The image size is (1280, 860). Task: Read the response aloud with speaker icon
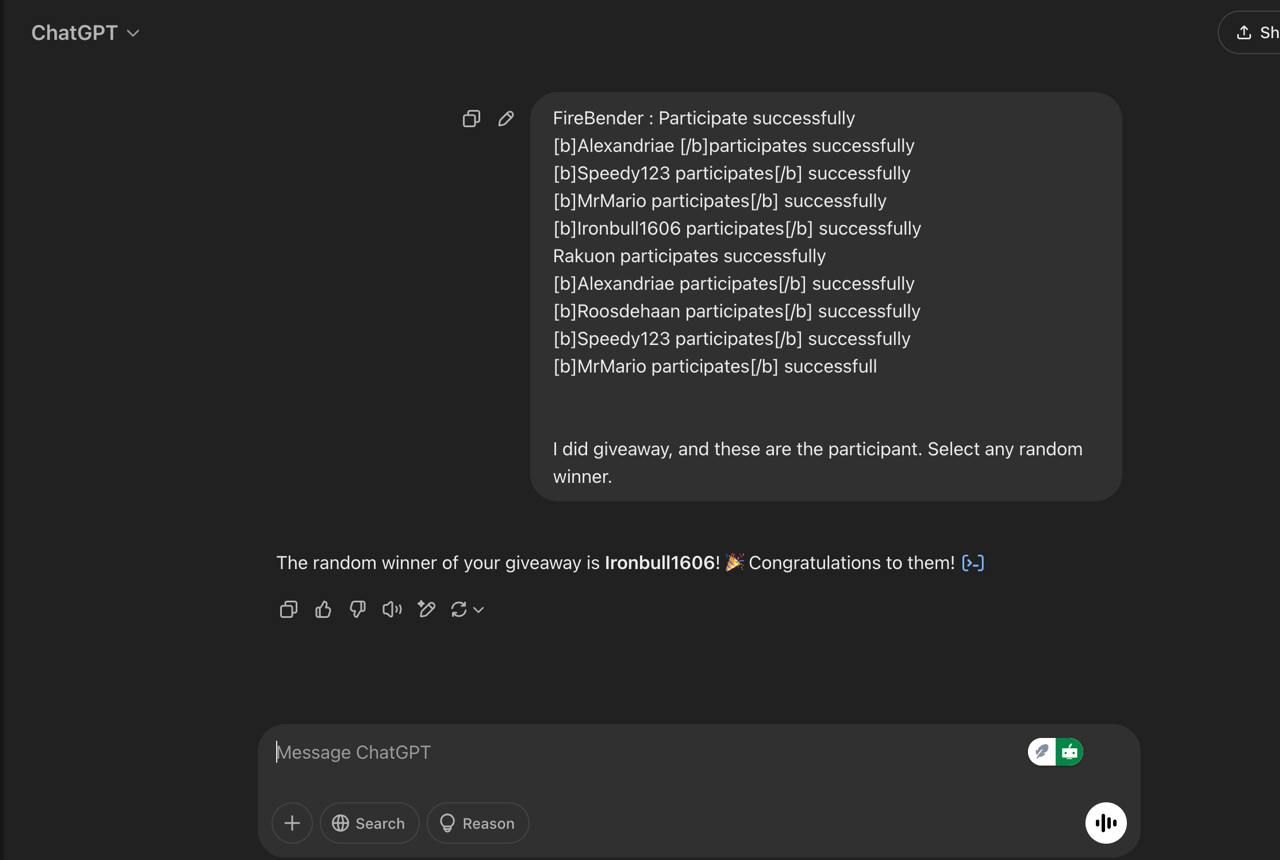(x=392, y=609)
